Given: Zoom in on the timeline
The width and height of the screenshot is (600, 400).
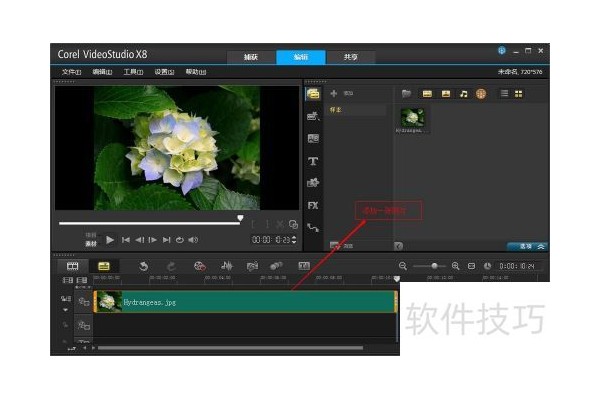Looking at the screenshot, I should pyautogui.click(x=455, y=266).
